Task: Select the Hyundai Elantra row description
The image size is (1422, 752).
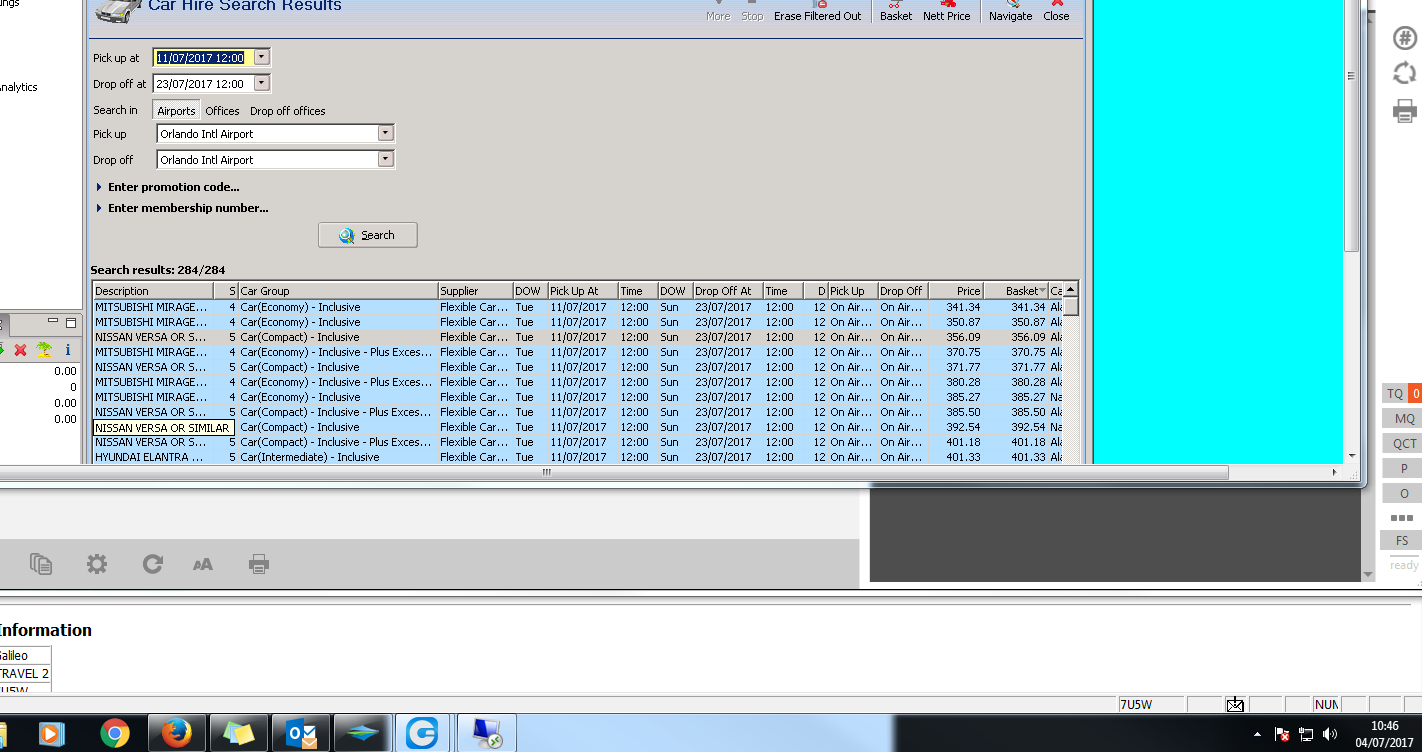Action: pyautogui.click(x=153, y=457)
